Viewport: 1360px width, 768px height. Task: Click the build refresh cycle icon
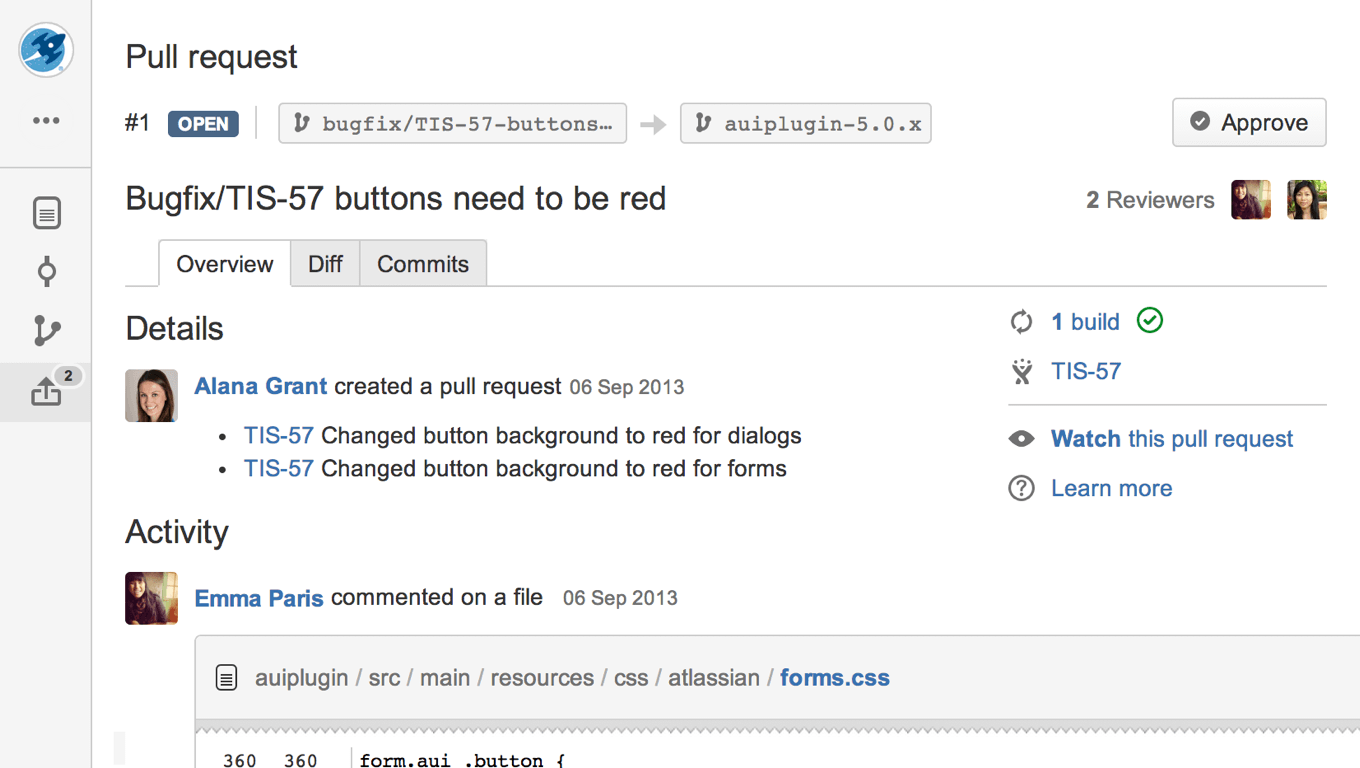[1021, 322]
